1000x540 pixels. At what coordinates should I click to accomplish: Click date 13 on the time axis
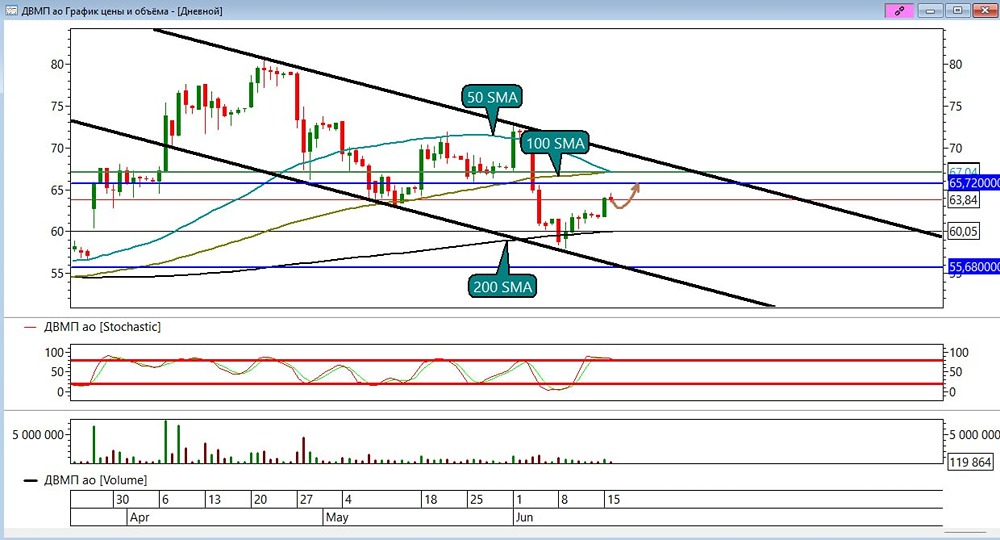(214, 500)
